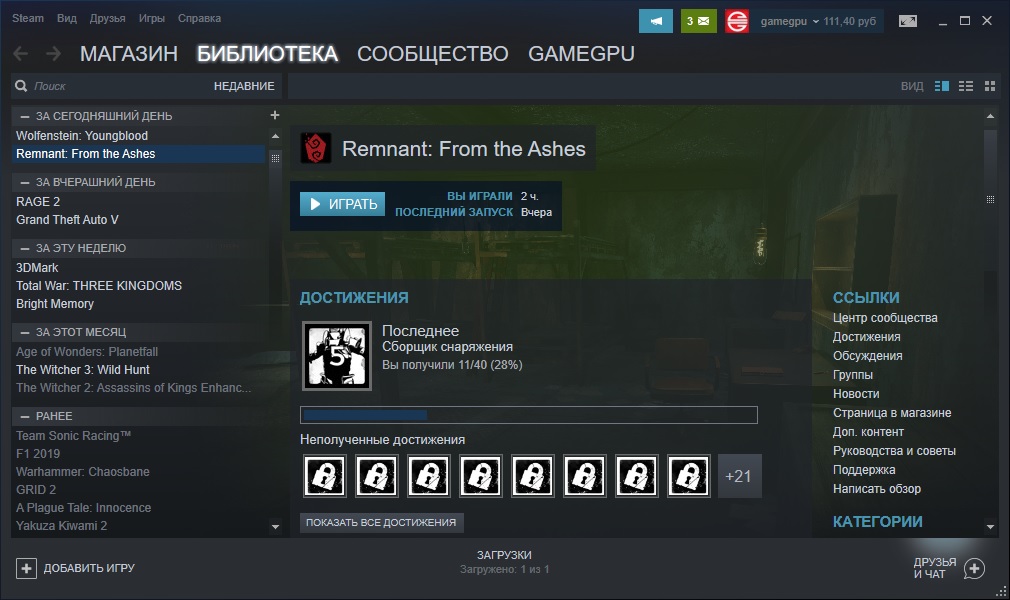
Task: Click the plus icon to add a category
Action: tap(274, 115)
